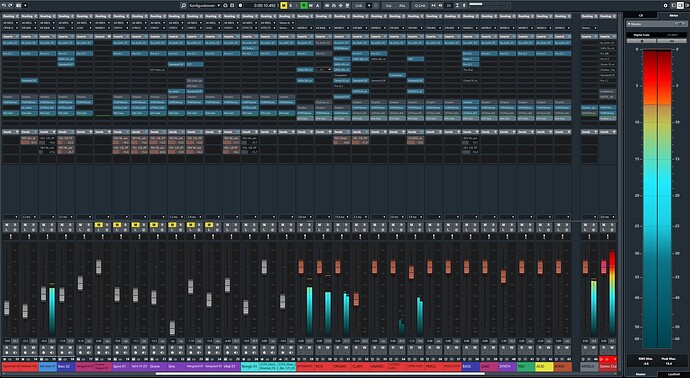This screenshot has height=378, width=690.
Task: Toggle the left zone panel icon
Action: [x=673, y=5]
